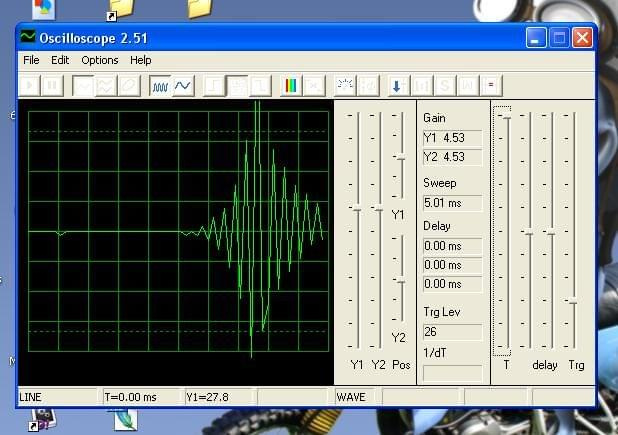Toggle the dense multi-cycle waveform icon
The image size is (618, 435).
point(160,86)
